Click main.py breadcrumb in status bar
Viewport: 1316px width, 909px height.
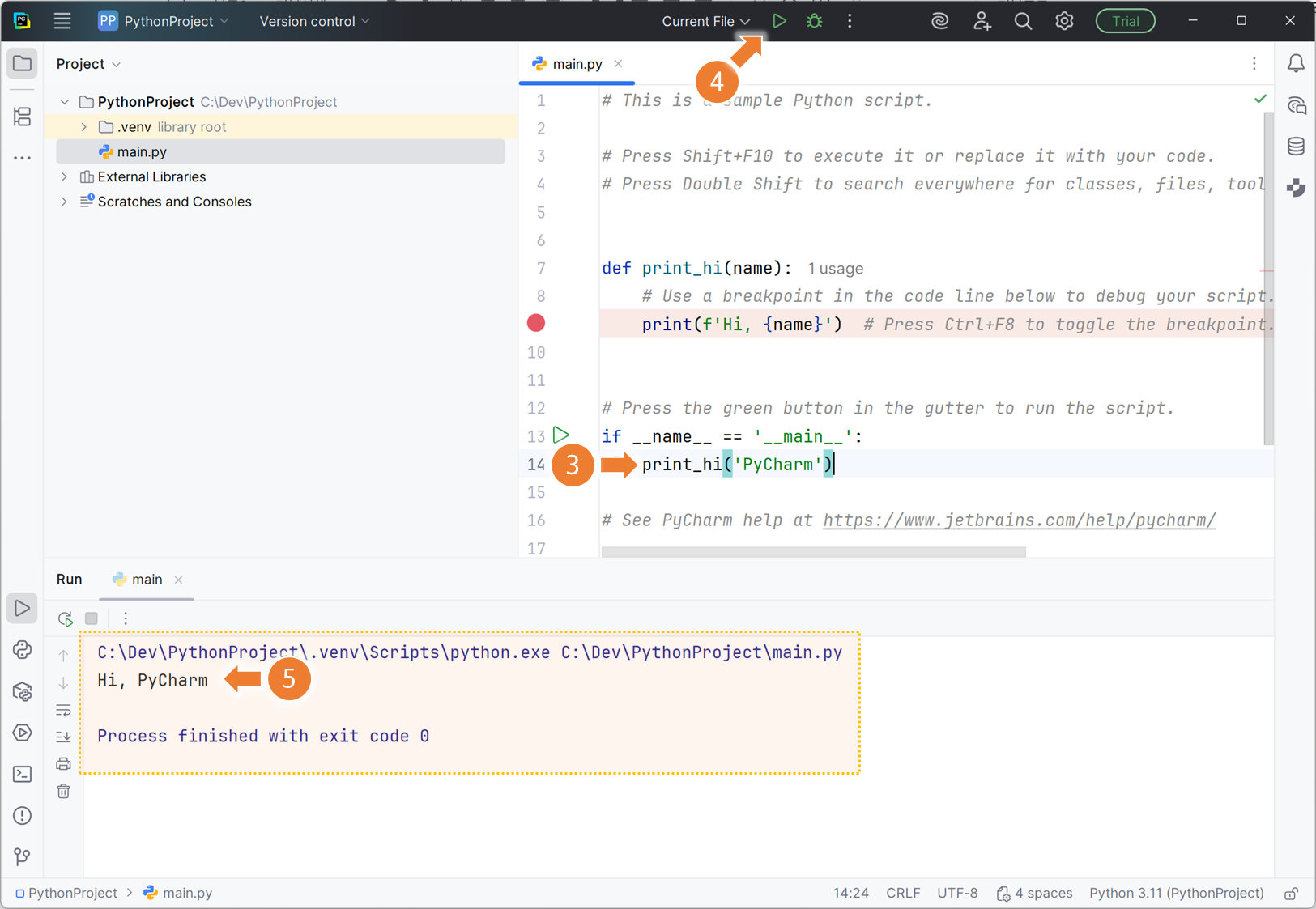click(x=178, y=893)
